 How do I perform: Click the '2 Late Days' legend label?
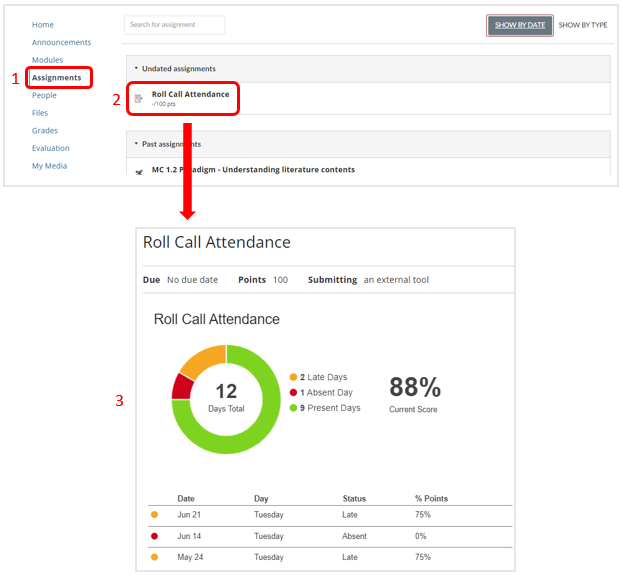[x=323, y=377]
